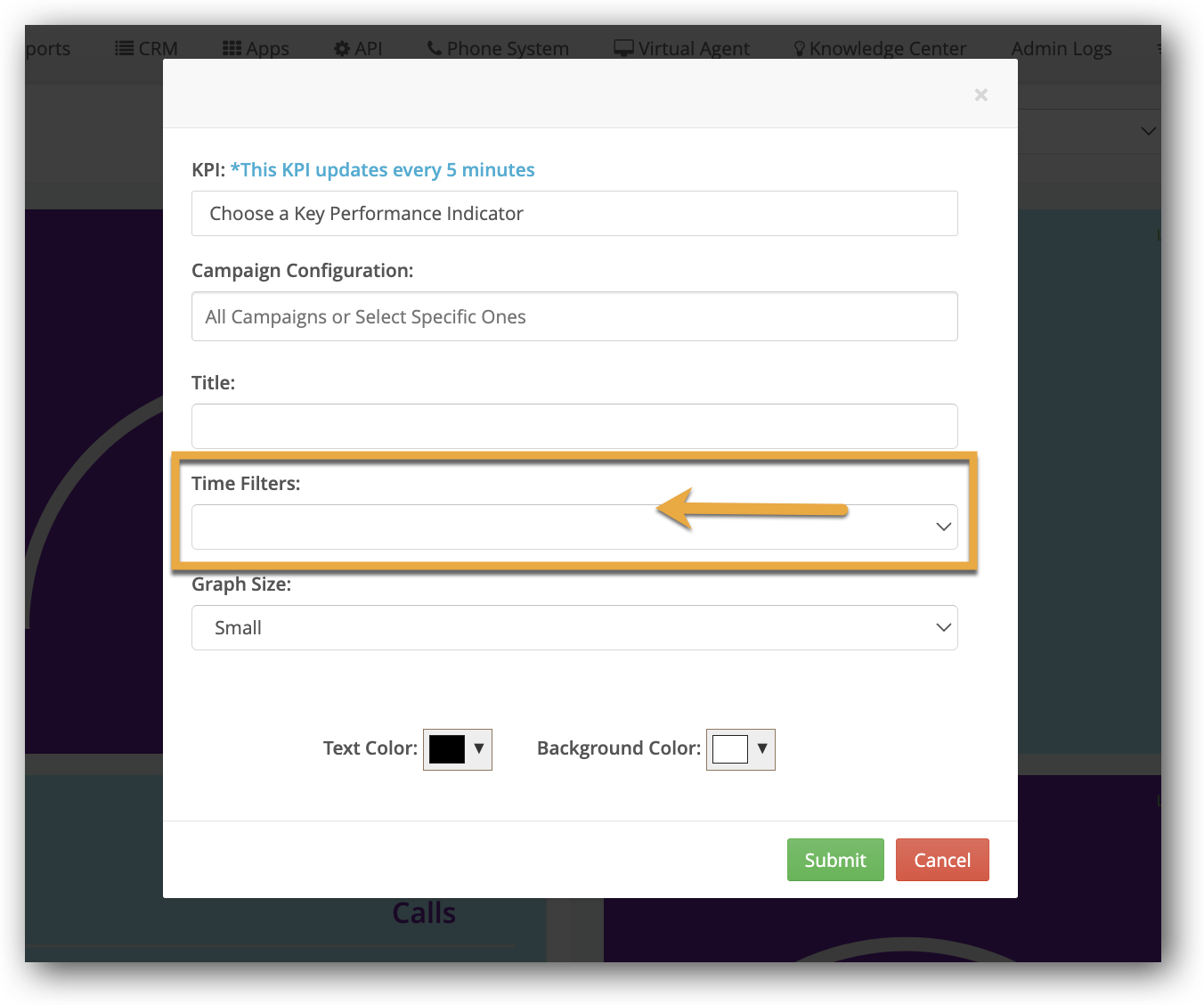The height and width of the screenshot is (1005, 1204).
Task: Open Background Color picker arrow
Action: coord(762,749)
